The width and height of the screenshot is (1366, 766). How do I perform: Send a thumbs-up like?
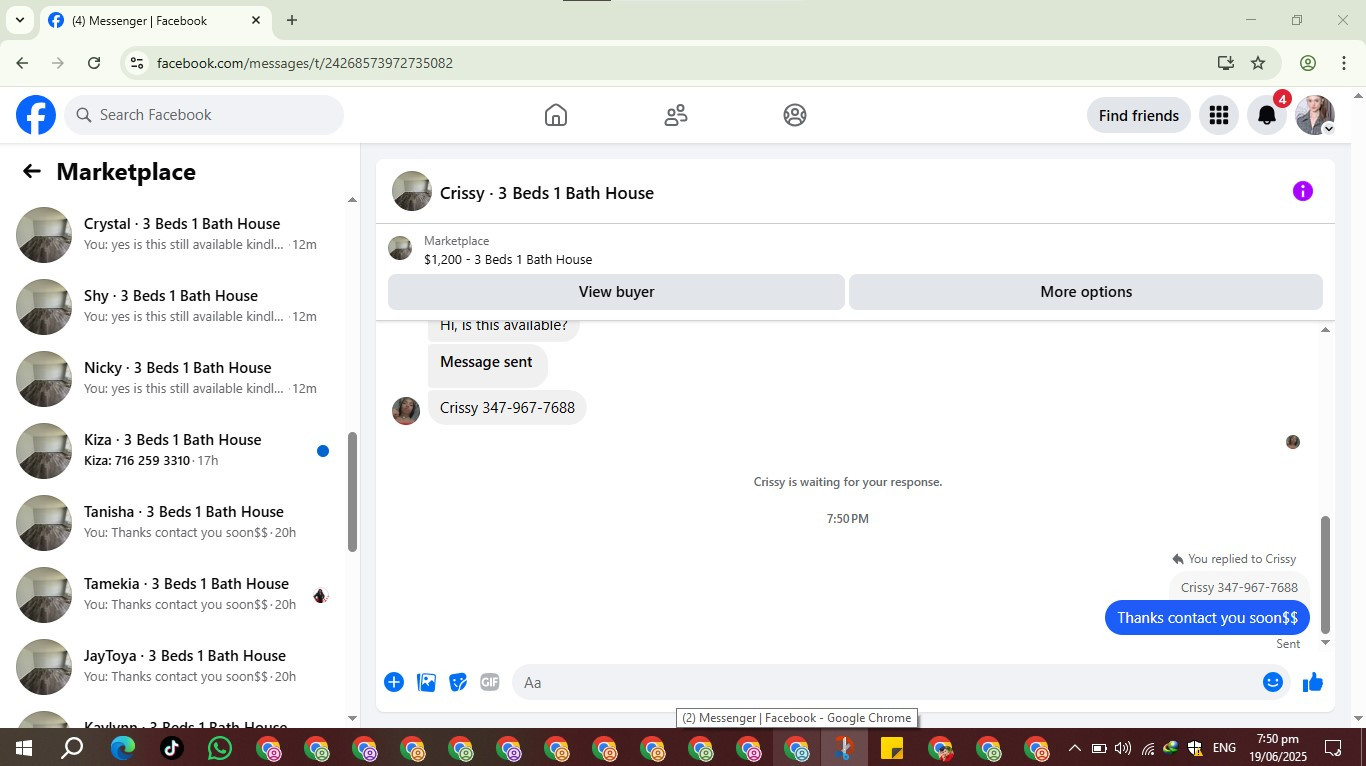[1313, 682]
